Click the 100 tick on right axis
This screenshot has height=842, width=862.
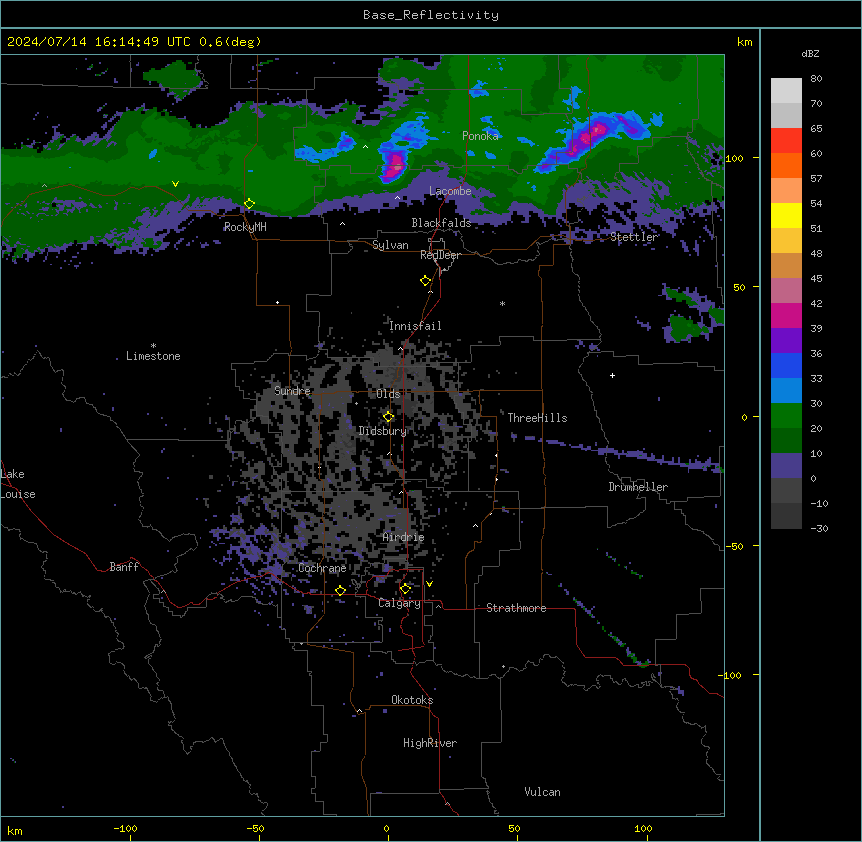734,158
